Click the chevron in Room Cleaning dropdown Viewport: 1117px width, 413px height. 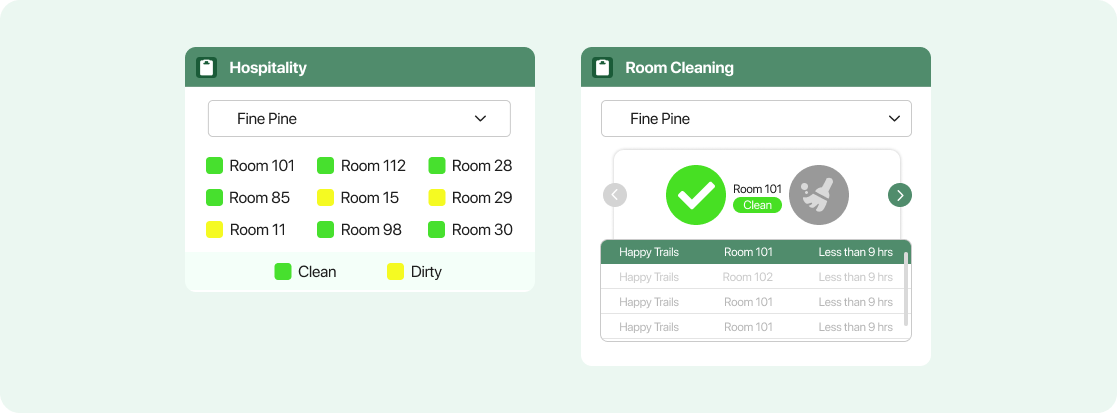895,118
